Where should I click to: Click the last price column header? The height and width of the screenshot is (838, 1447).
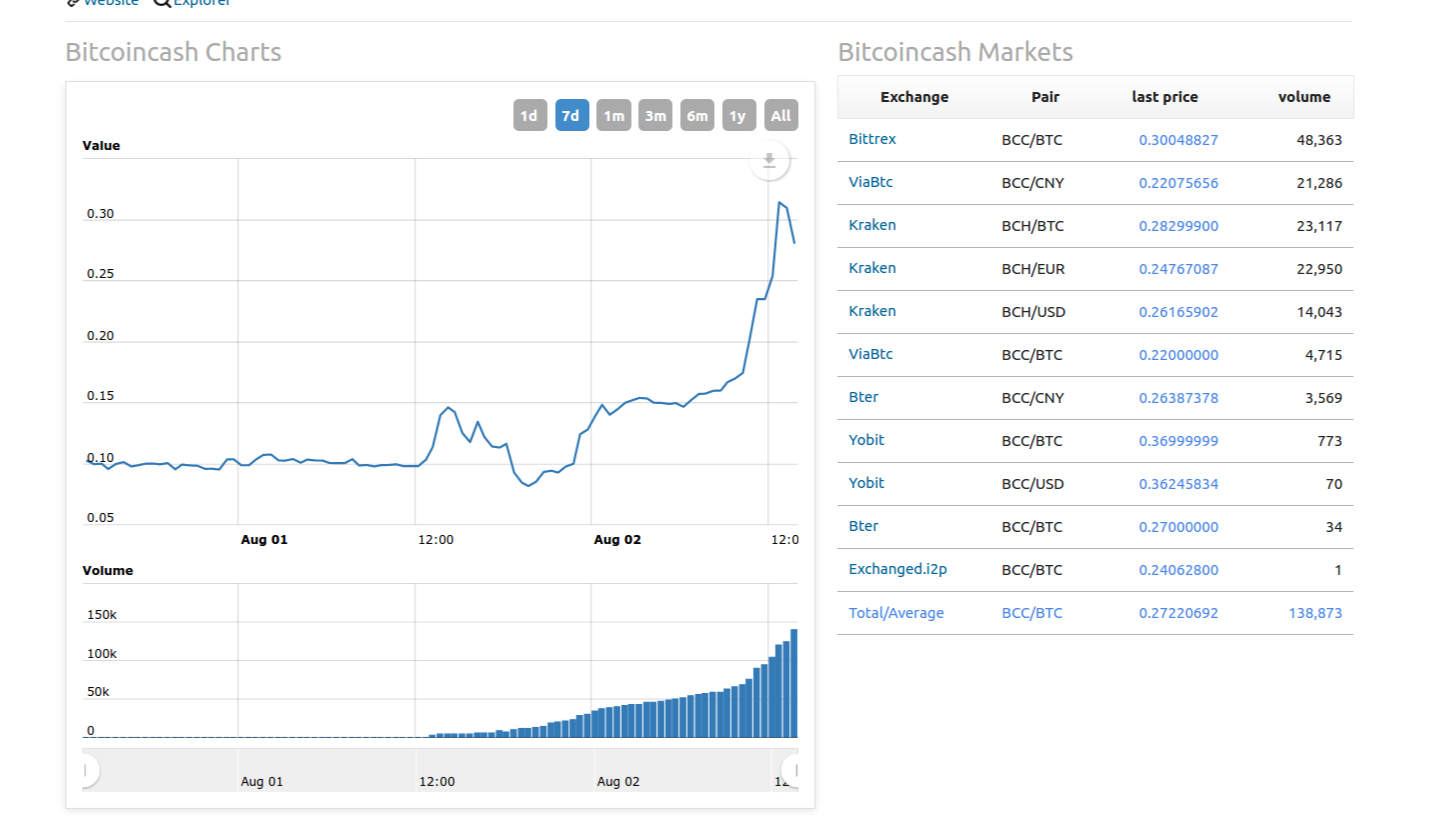1164,97
